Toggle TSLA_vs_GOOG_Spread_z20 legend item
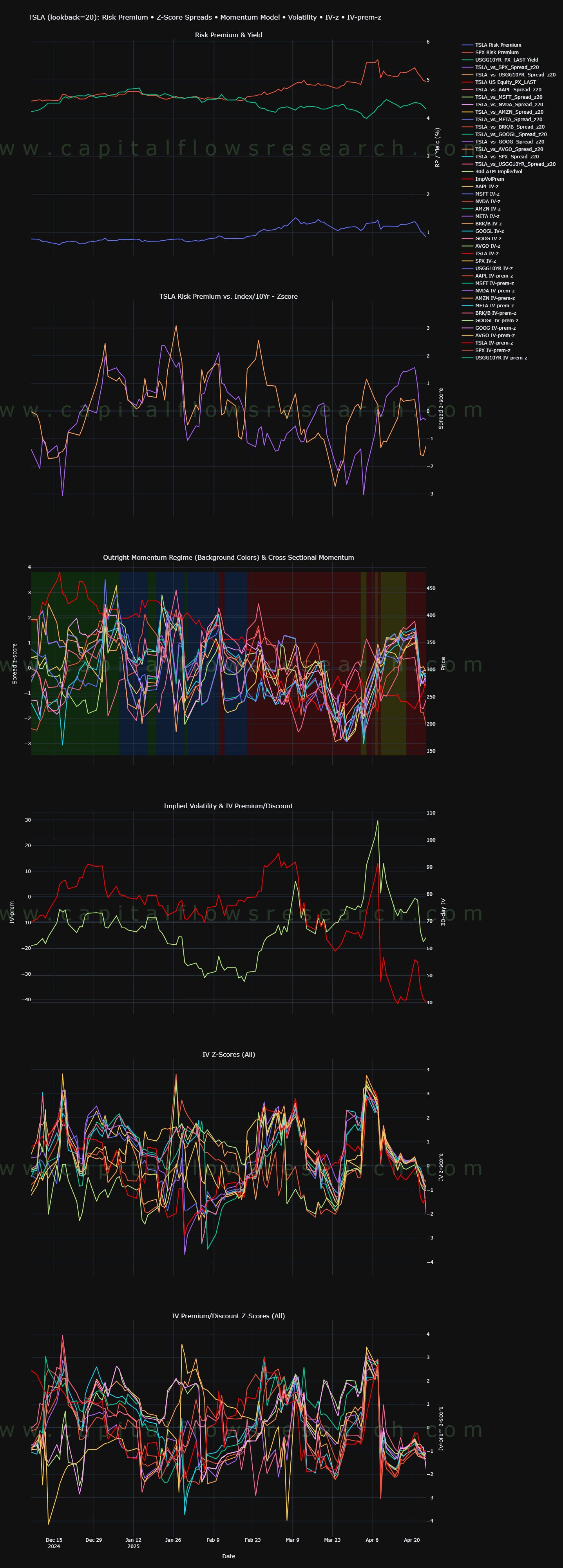The width and height of the screenshot is (563, 1568). pyautogui.click(x=503, y=142)
